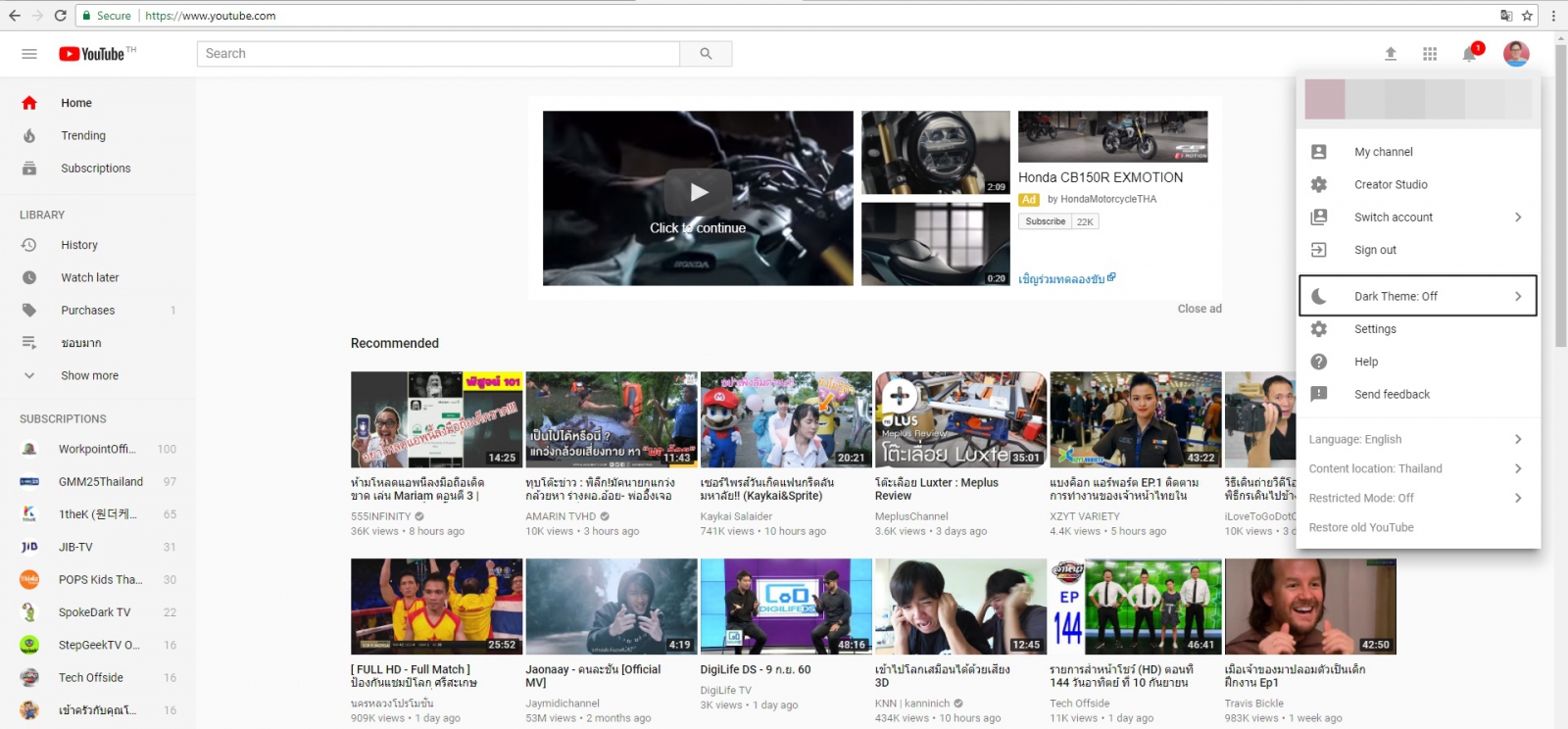Open the Luxter Meplus Review thumbnail
Viewport: 1568px width, 729px height.
960,419
